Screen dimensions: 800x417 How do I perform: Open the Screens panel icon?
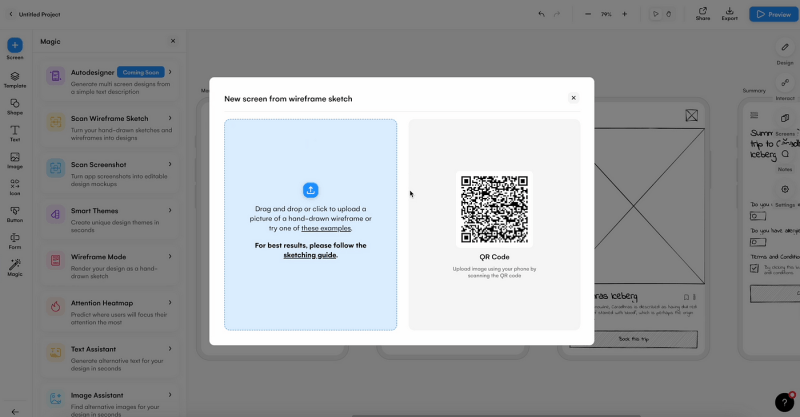click(785, 118)
